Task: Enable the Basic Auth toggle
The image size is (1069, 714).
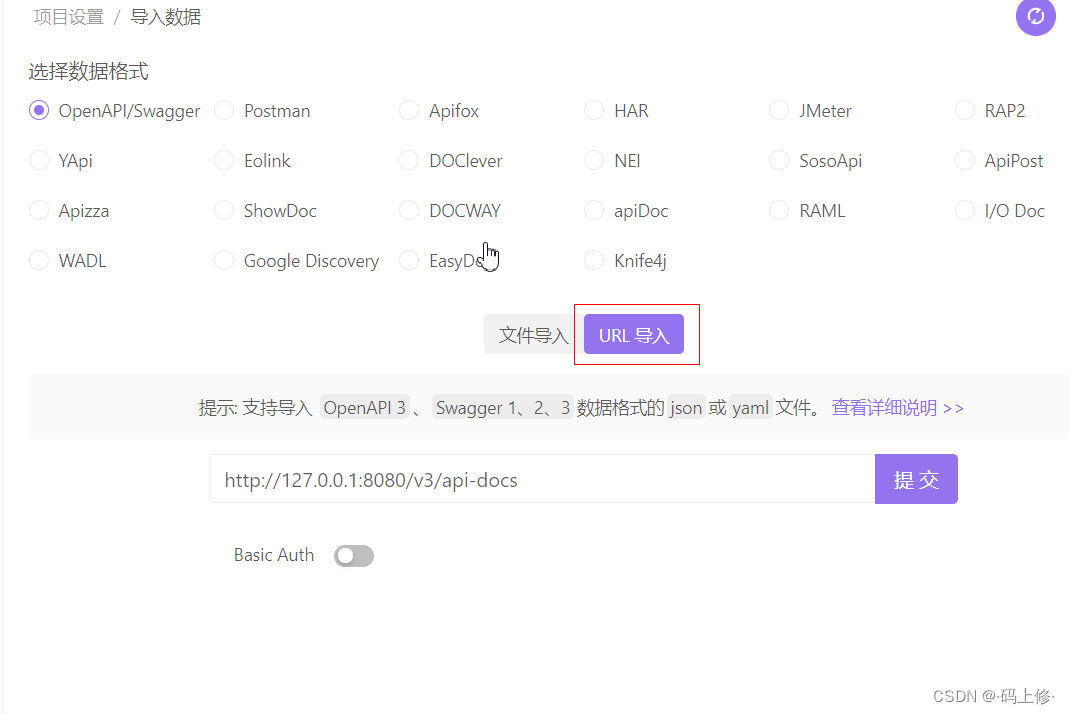Action: tap(354, 556)
